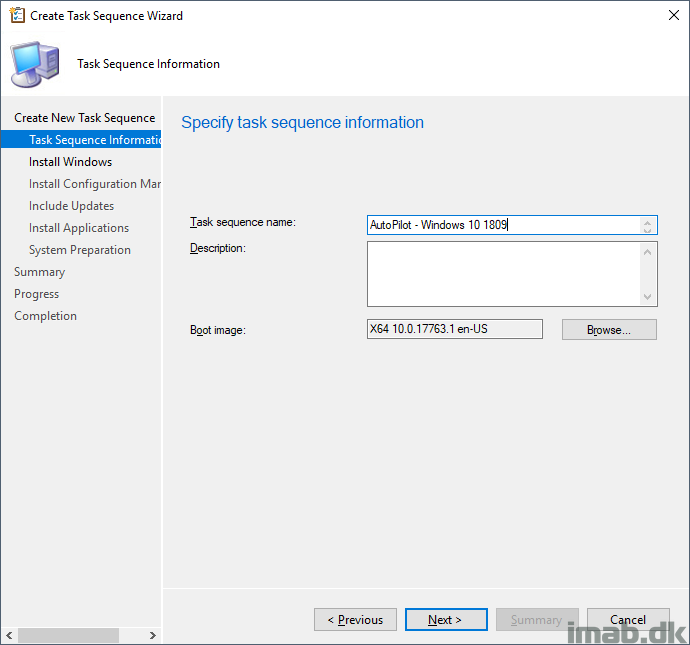Click the 'Task Sequence Information' header title

[x=148, y=64]
